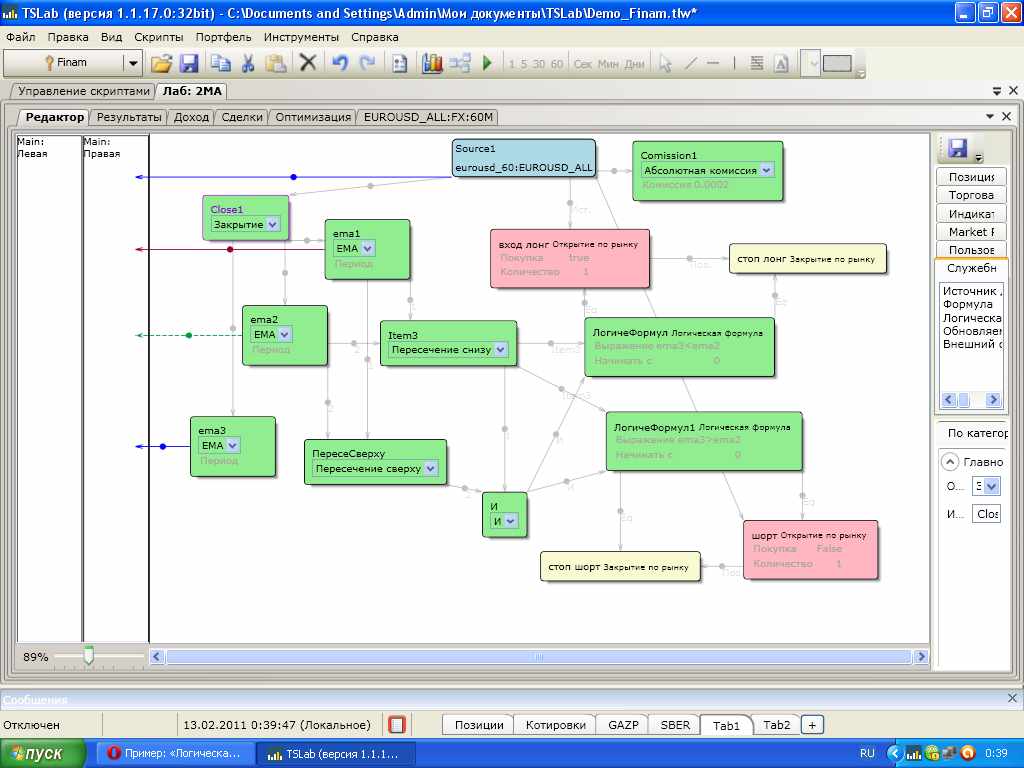Switch to the Котировки bottom tab
Screen dimensions: 1024x768
click(555, 725)
